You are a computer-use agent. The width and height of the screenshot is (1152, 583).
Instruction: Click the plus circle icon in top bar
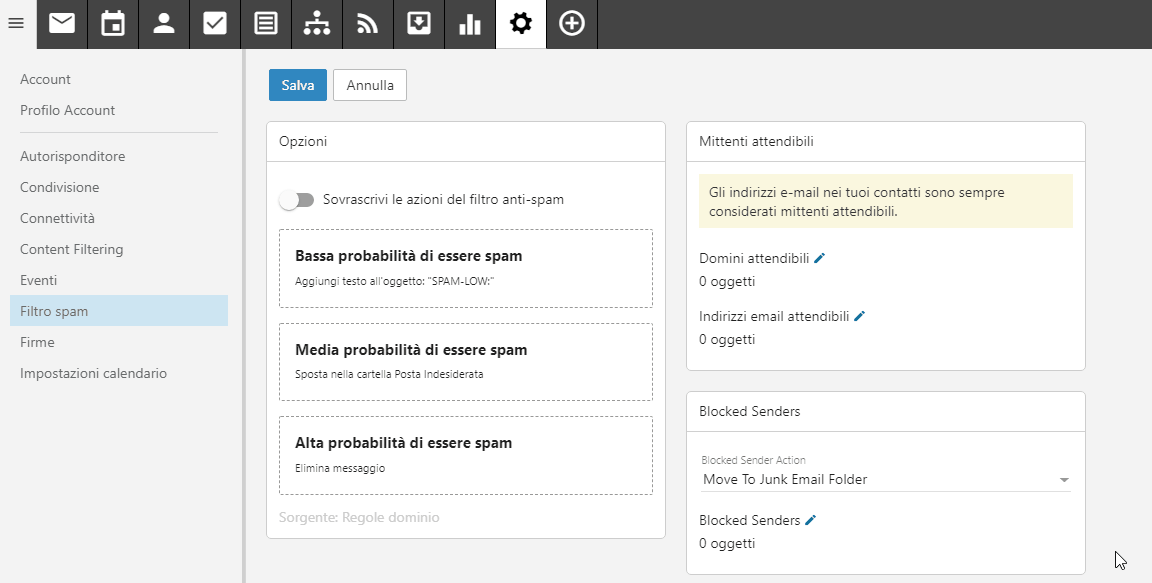pyautogui.click(x=572, y=24)
